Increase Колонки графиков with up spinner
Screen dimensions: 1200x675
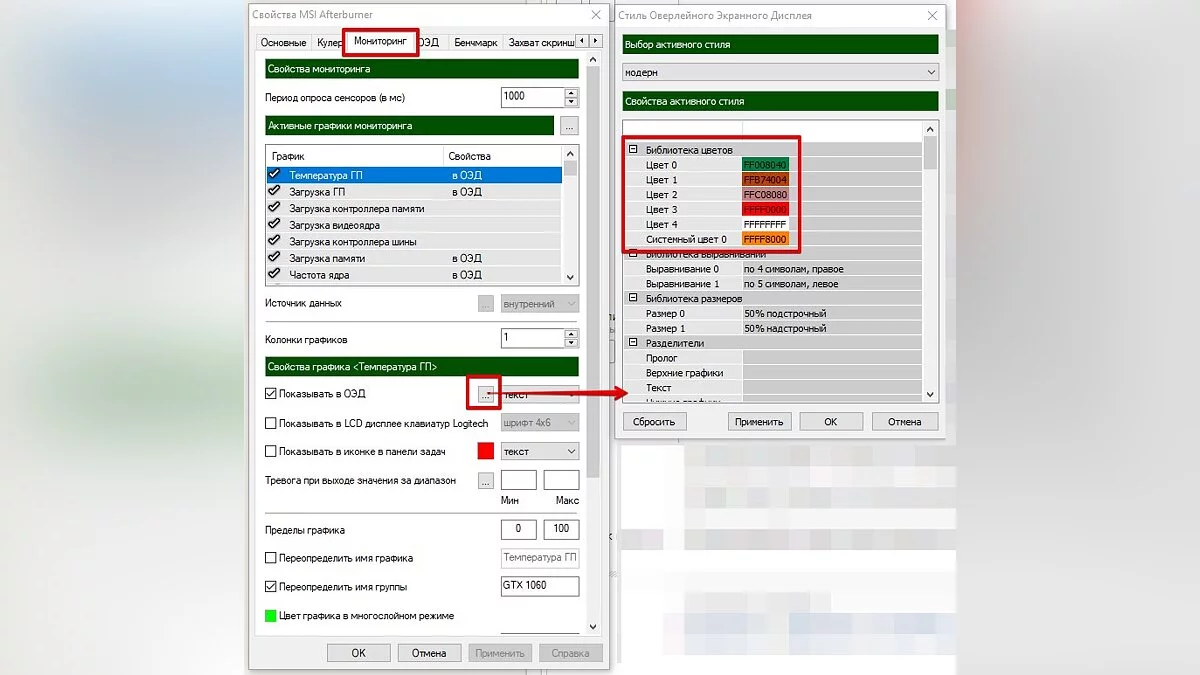click(572, 333)
